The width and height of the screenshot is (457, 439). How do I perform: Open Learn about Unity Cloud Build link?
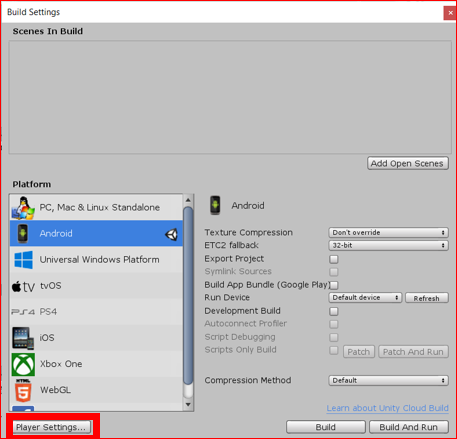[x=387, y=408]
